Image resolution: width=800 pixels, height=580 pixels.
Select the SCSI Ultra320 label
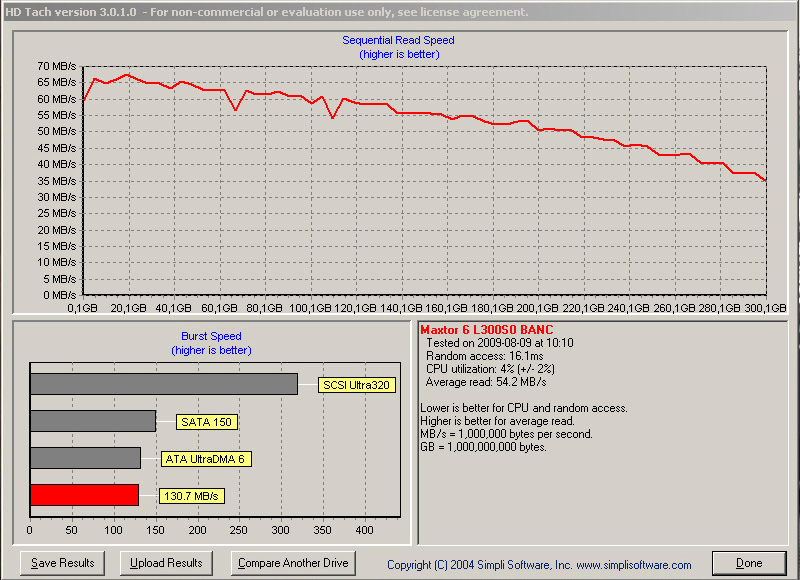(x=357, y=385)
